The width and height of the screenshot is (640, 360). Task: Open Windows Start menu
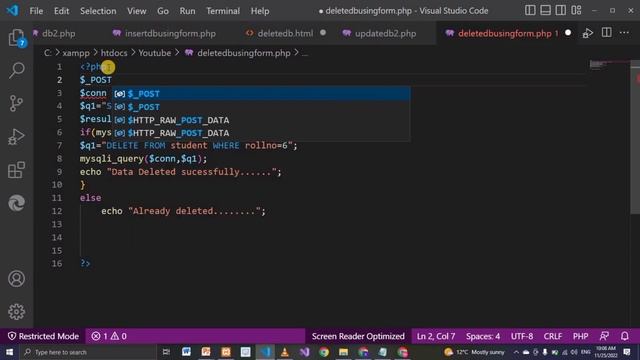tap(9, 352)
